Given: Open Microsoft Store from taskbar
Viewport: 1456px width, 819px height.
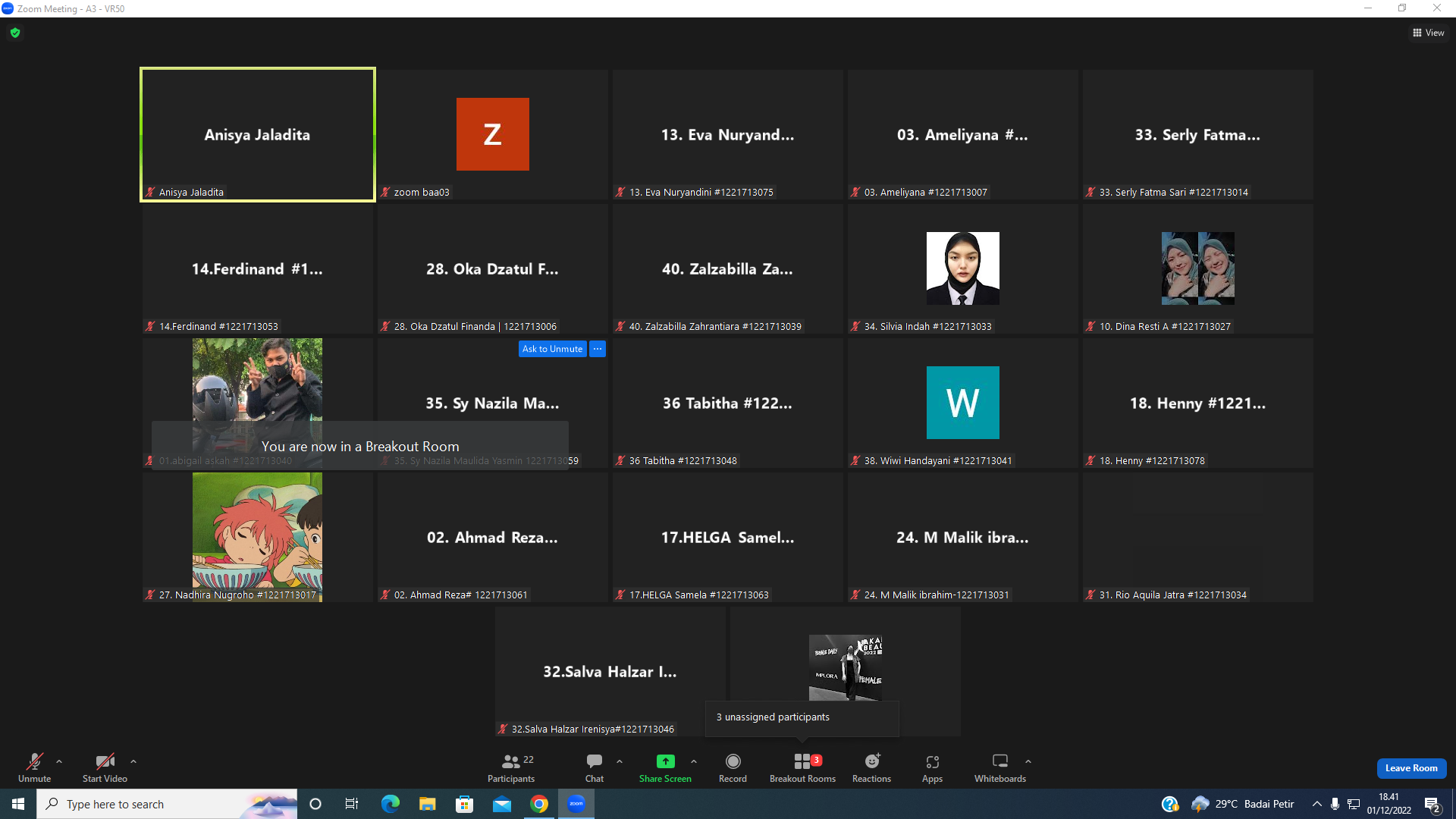Looking at the screenshot, I should [464, 804].
